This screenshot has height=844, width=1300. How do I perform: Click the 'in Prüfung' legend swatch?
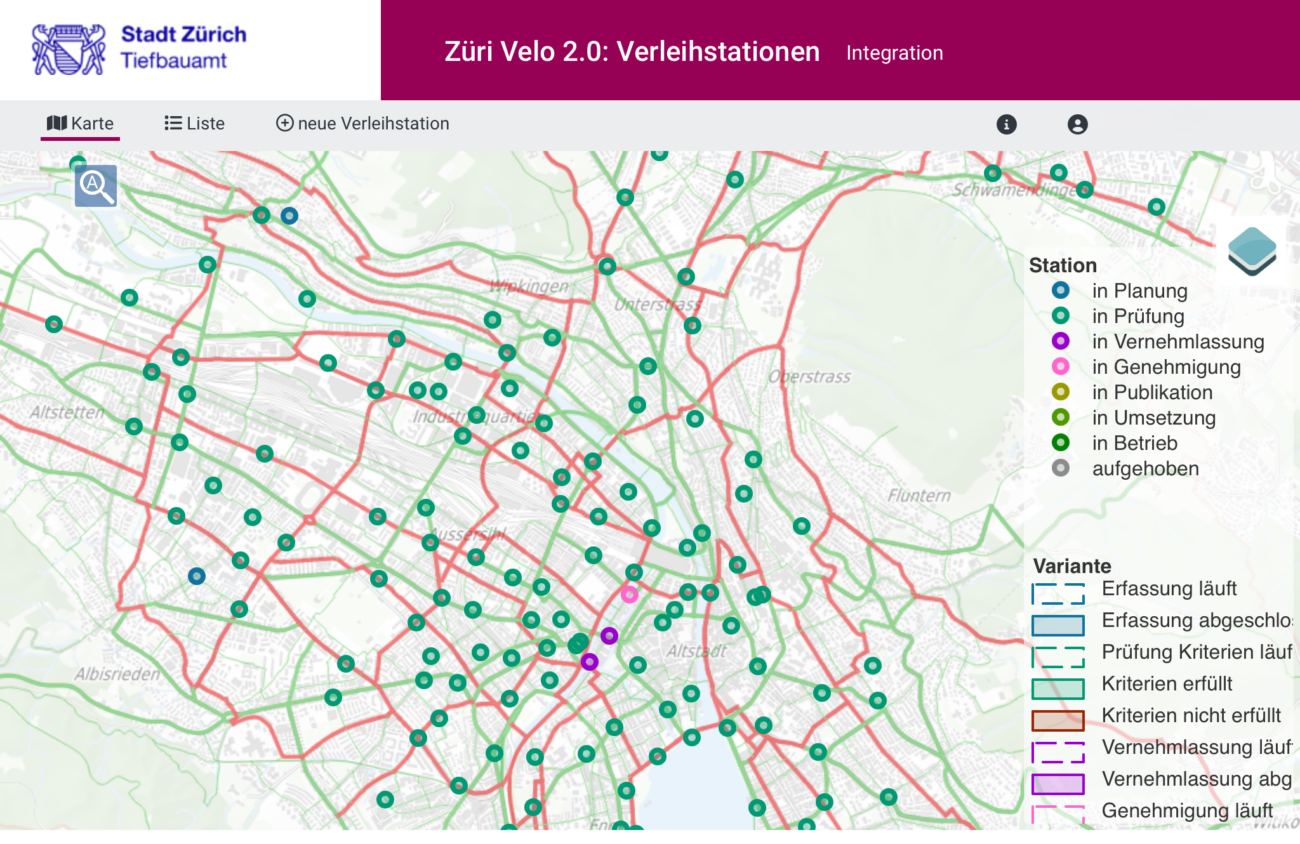(x=1061, y=316)
